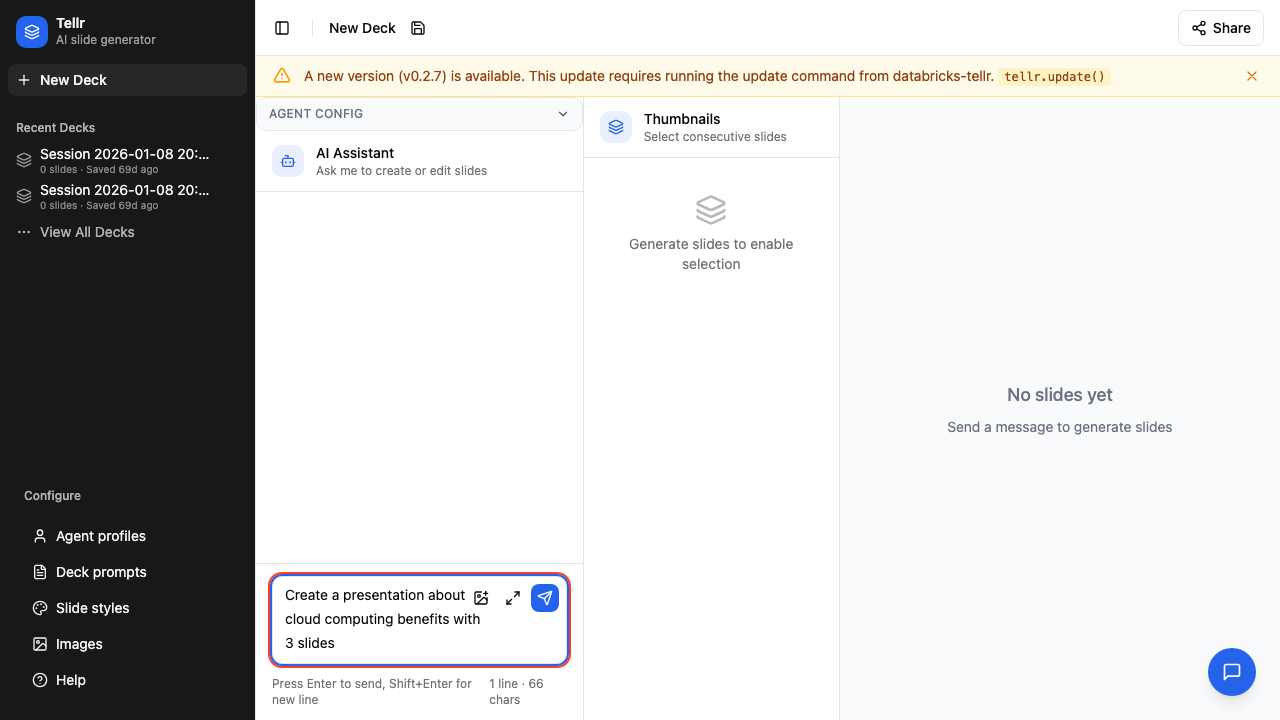Image resolution: width=1280 pixels, height=720 pixels.
Task: Dismiss the update notification banner
Action: [1251, 76]
